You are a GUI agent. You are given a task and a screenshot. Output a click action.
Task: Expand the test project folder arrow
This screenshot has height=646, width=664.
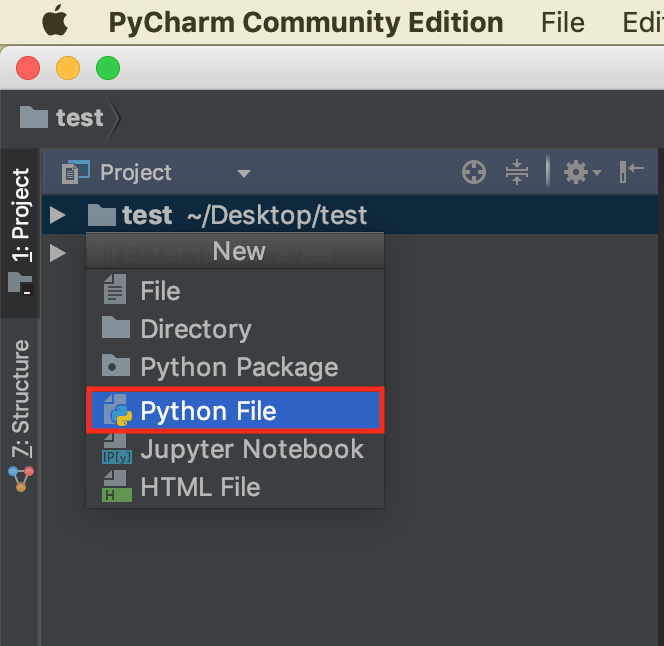point(58,215)
